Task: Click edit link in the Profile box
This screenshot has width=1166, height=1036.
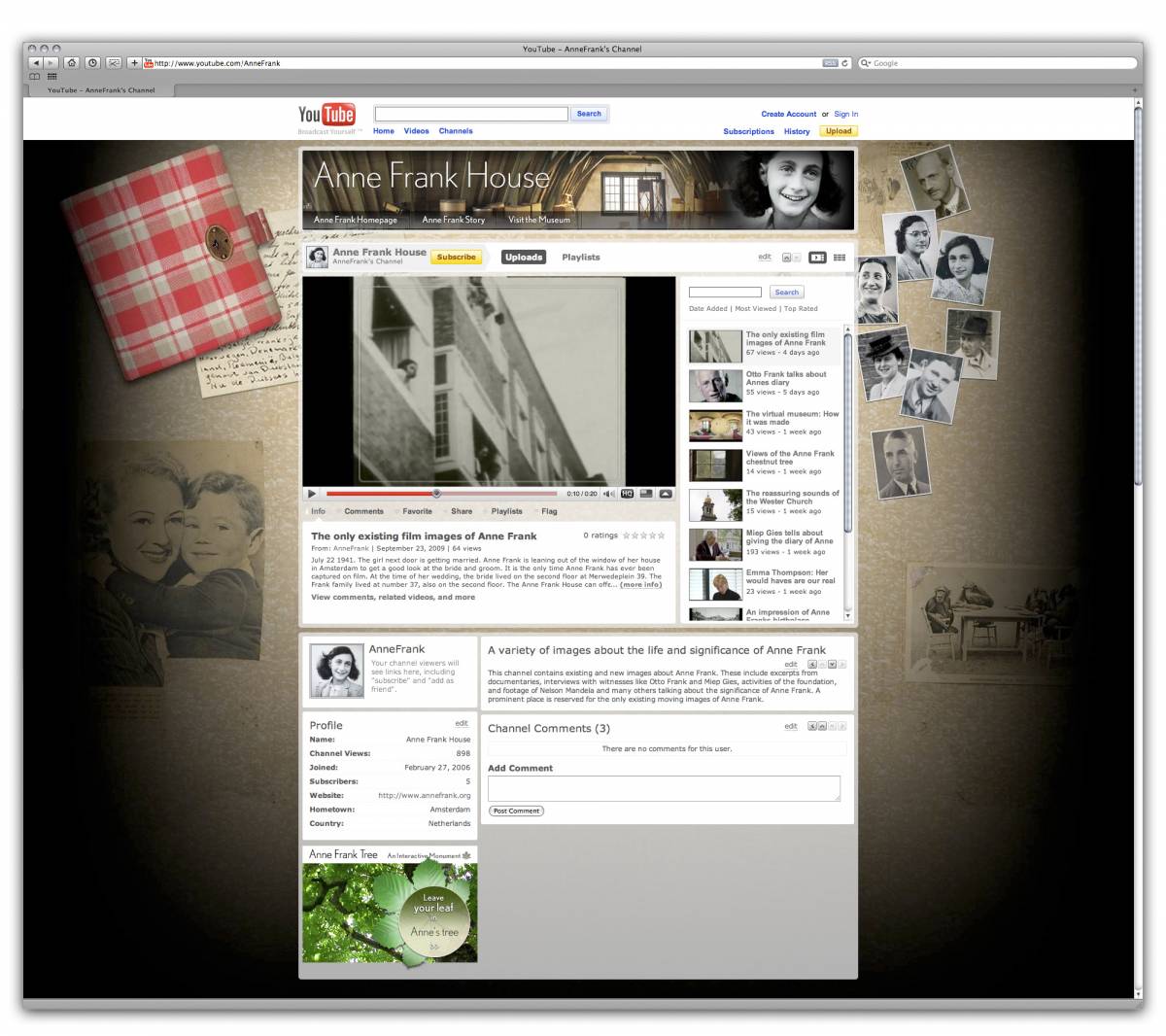Action: (462, 724)
